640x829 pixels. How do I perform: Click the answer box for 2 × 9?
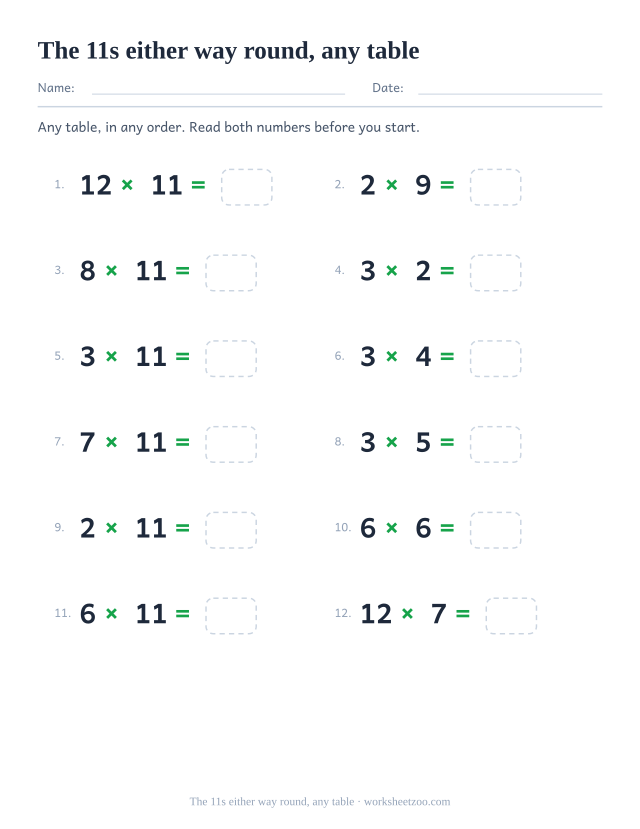coord(496,187)
